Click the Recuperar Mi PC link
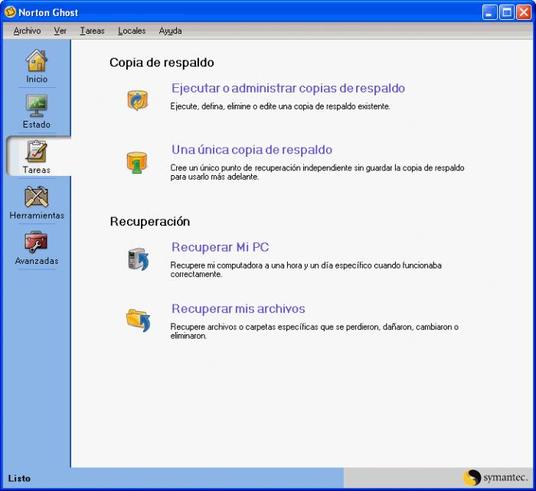Viewport: 536px width, 491px height. (x=220, y=247)
